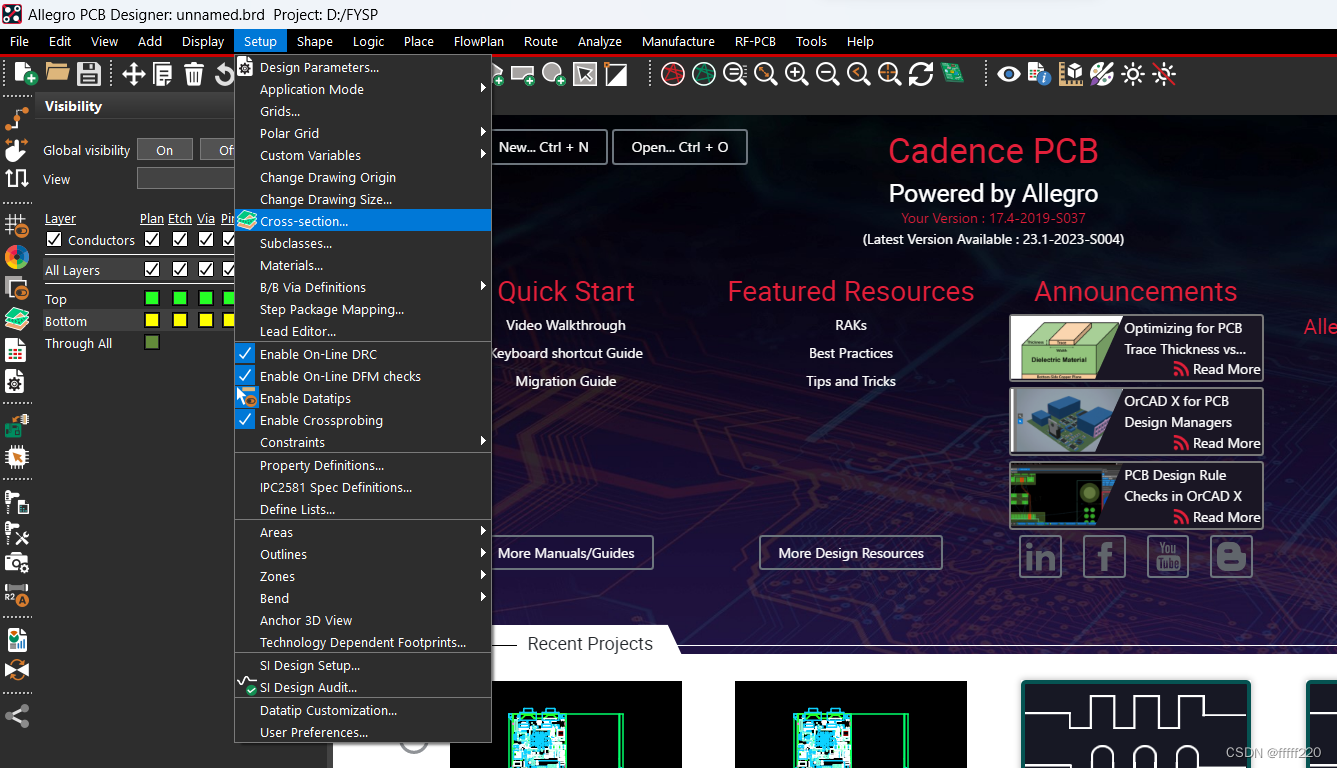Toggle Enable Crossprobing option
Image resolution: width=1337 pixels, height=768 pixels.
pyautogui.click(x=363, y=420)
